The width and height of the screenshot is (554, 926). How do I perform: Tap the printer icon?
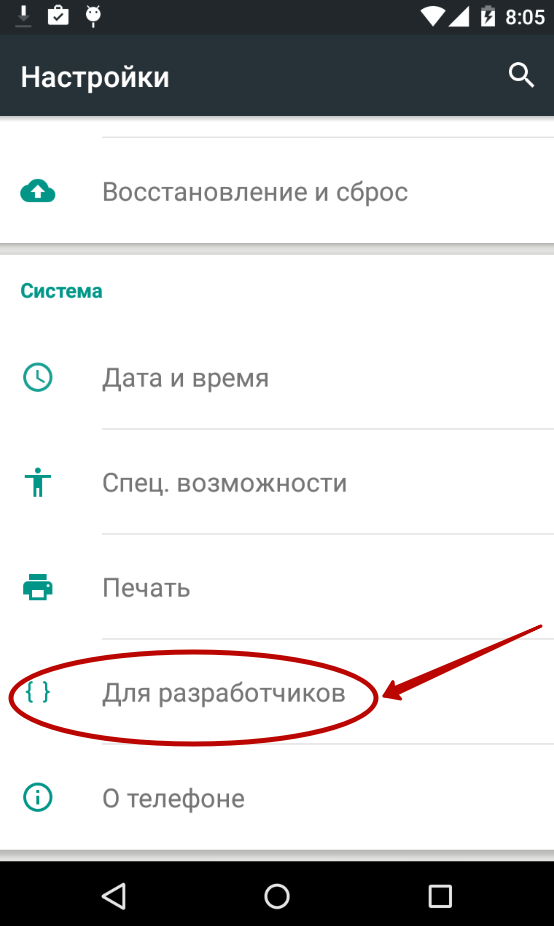pyautogui.click(x=38, y=587)
